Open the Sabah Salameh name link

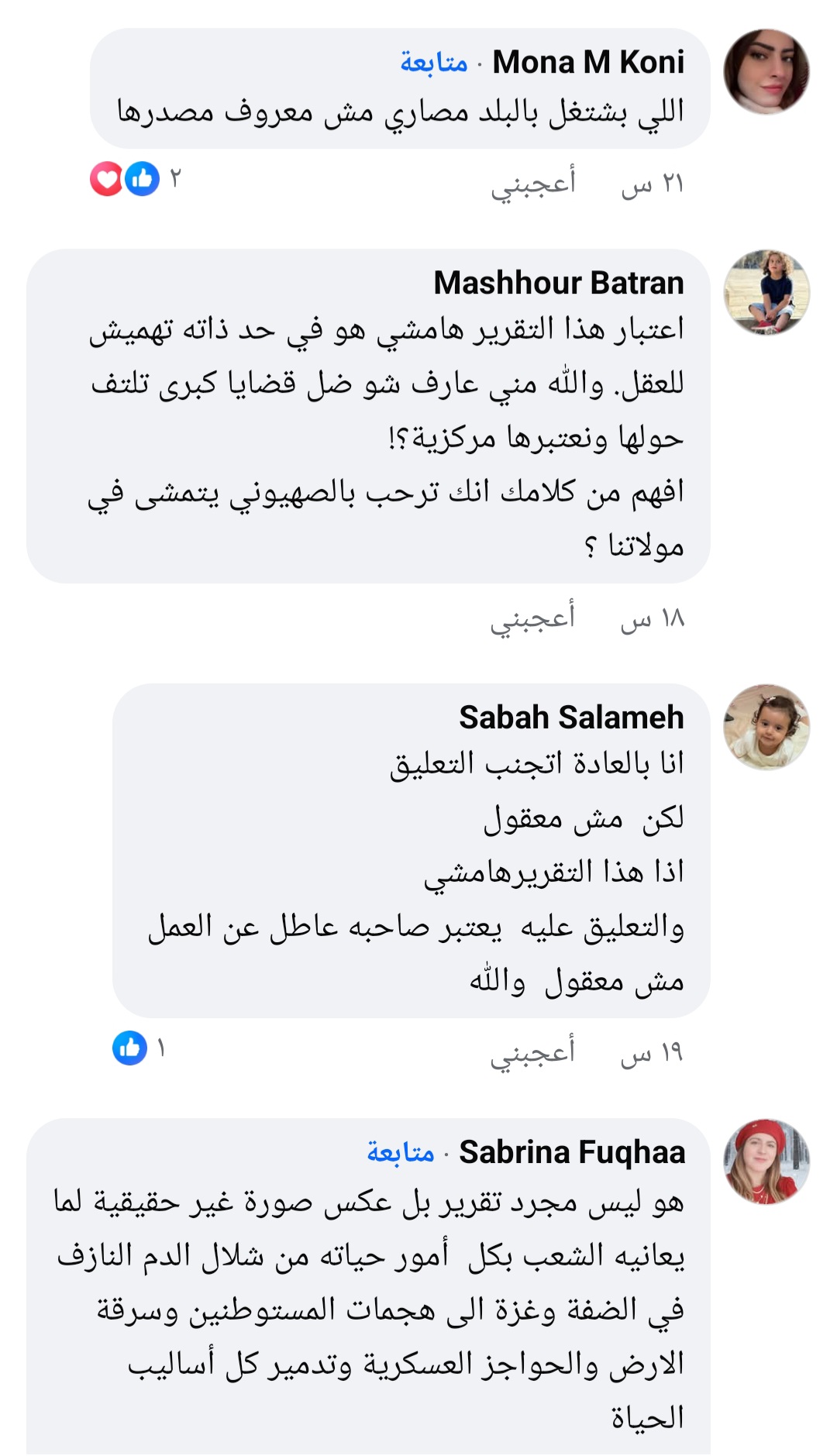pos(571,718)
